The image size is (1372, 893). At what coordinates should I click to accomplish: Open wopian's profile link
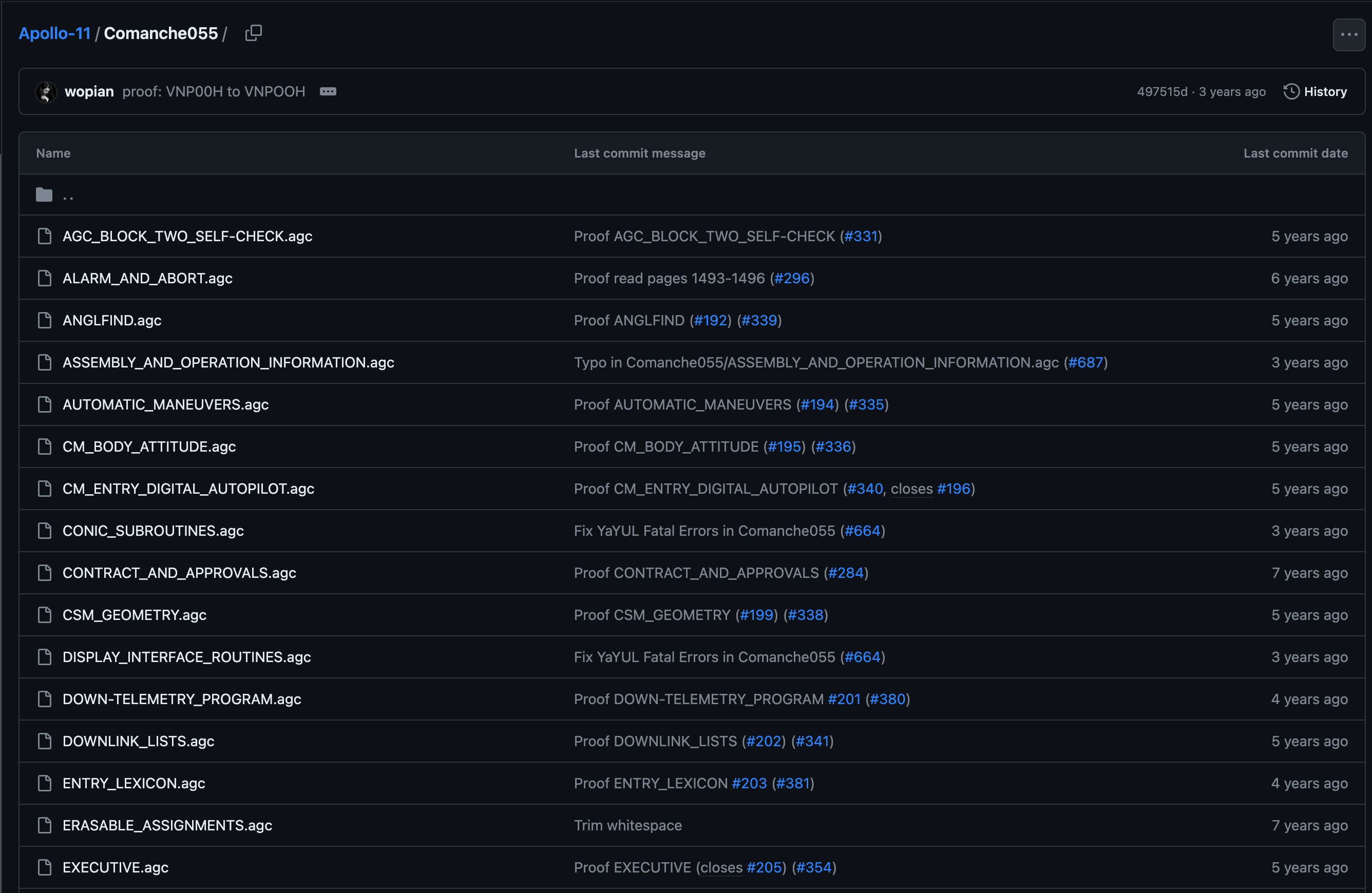click(x=89, y=91)
